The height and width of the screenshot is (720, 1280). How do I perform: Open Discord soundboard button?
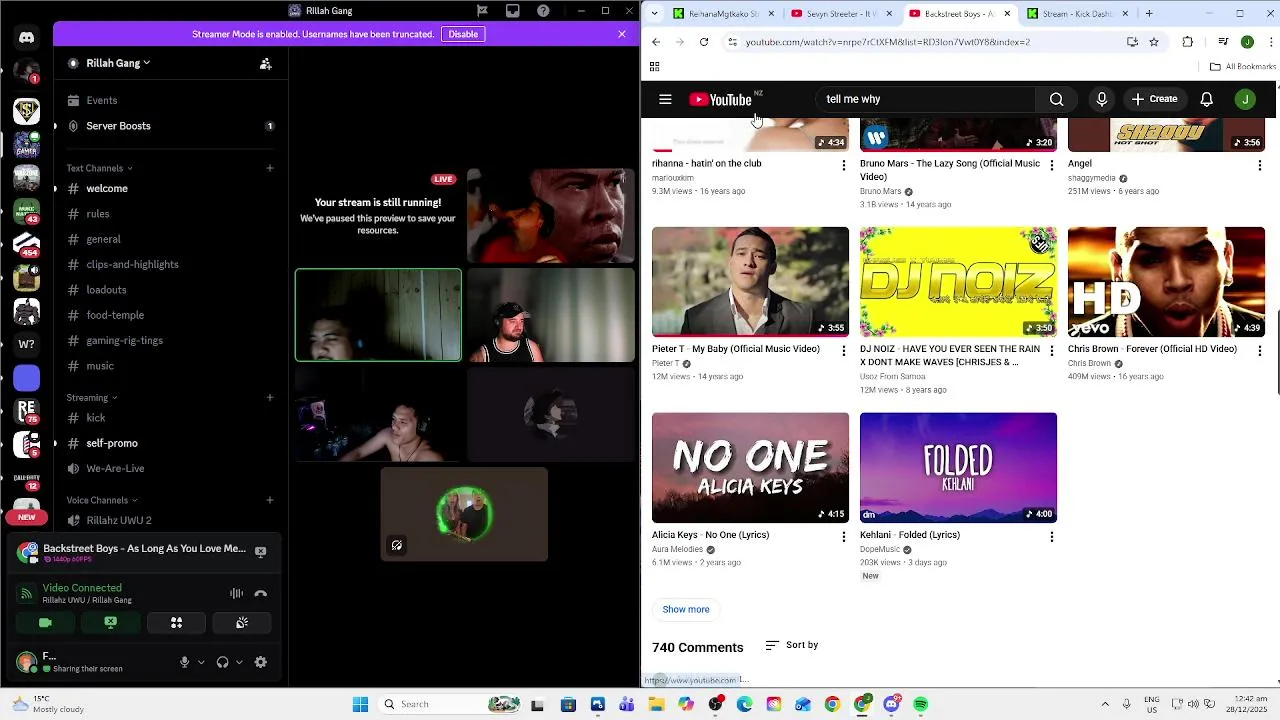pos(242,623)
